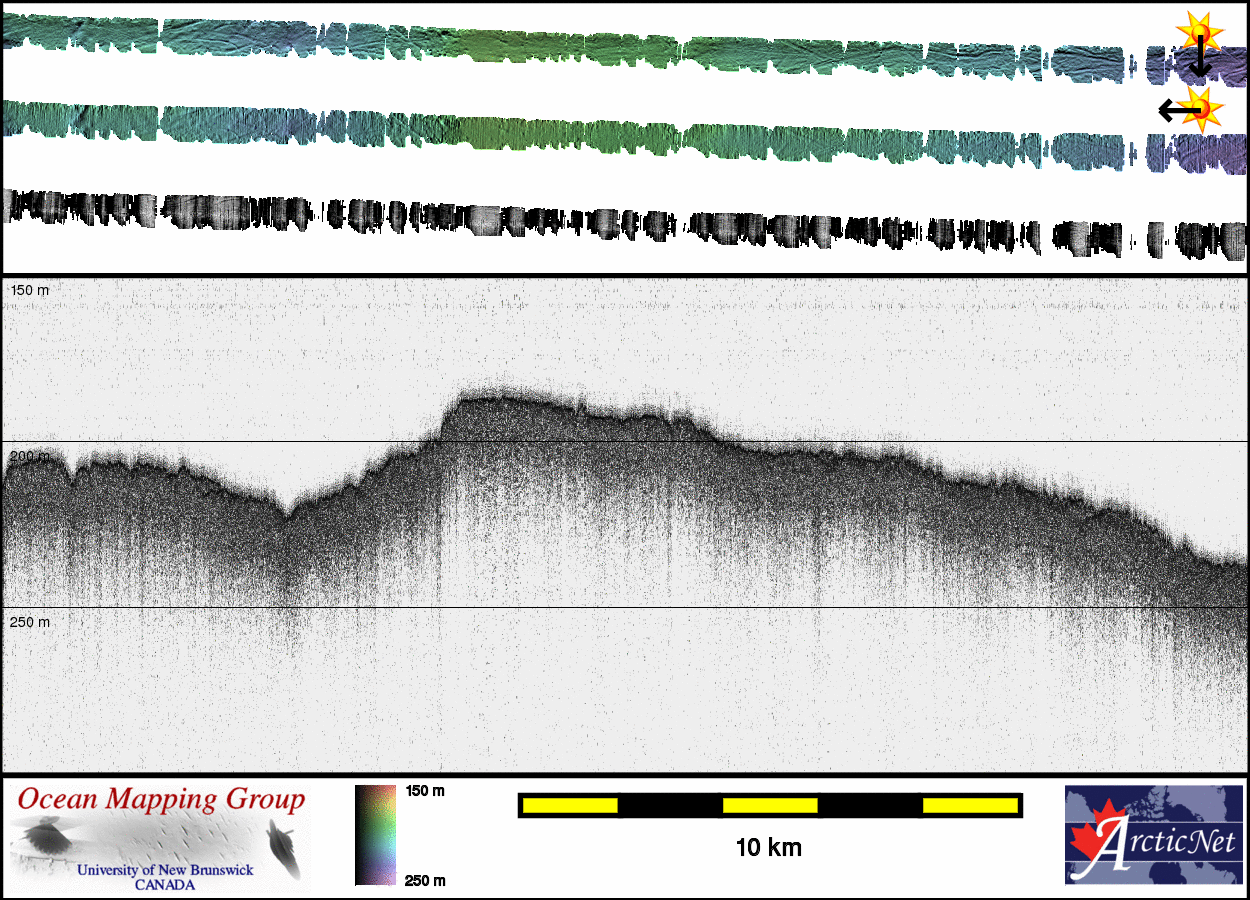This screenshot has width=1250, height=900.
Task: Click the black downward-pointing illumination arrowhead
Action: (x=1199, y=70)
